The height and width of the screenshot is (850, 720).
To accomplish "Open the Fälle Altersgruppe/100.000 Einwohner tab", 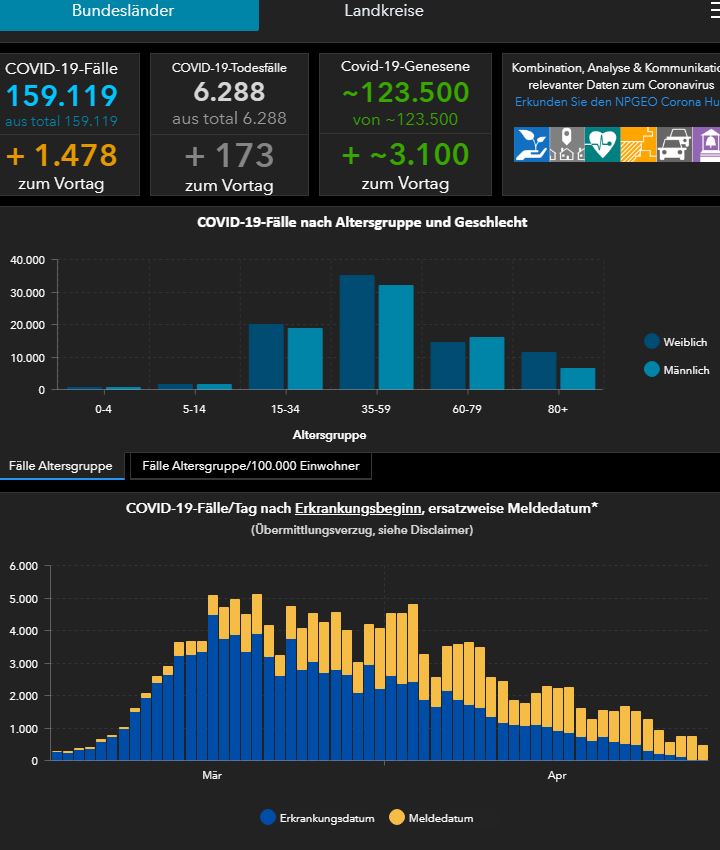I will (250, 466).
